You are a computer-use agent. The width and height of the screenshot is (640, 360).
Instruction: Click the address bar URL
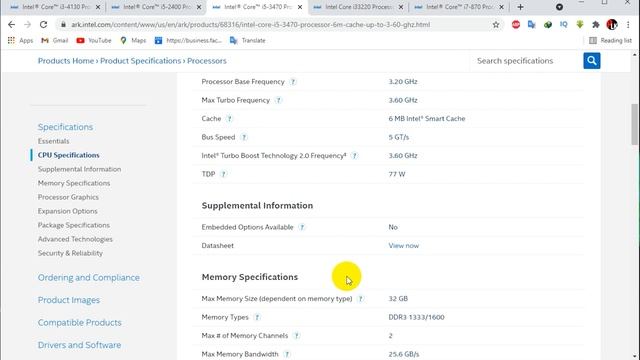[x=250, y=24]
